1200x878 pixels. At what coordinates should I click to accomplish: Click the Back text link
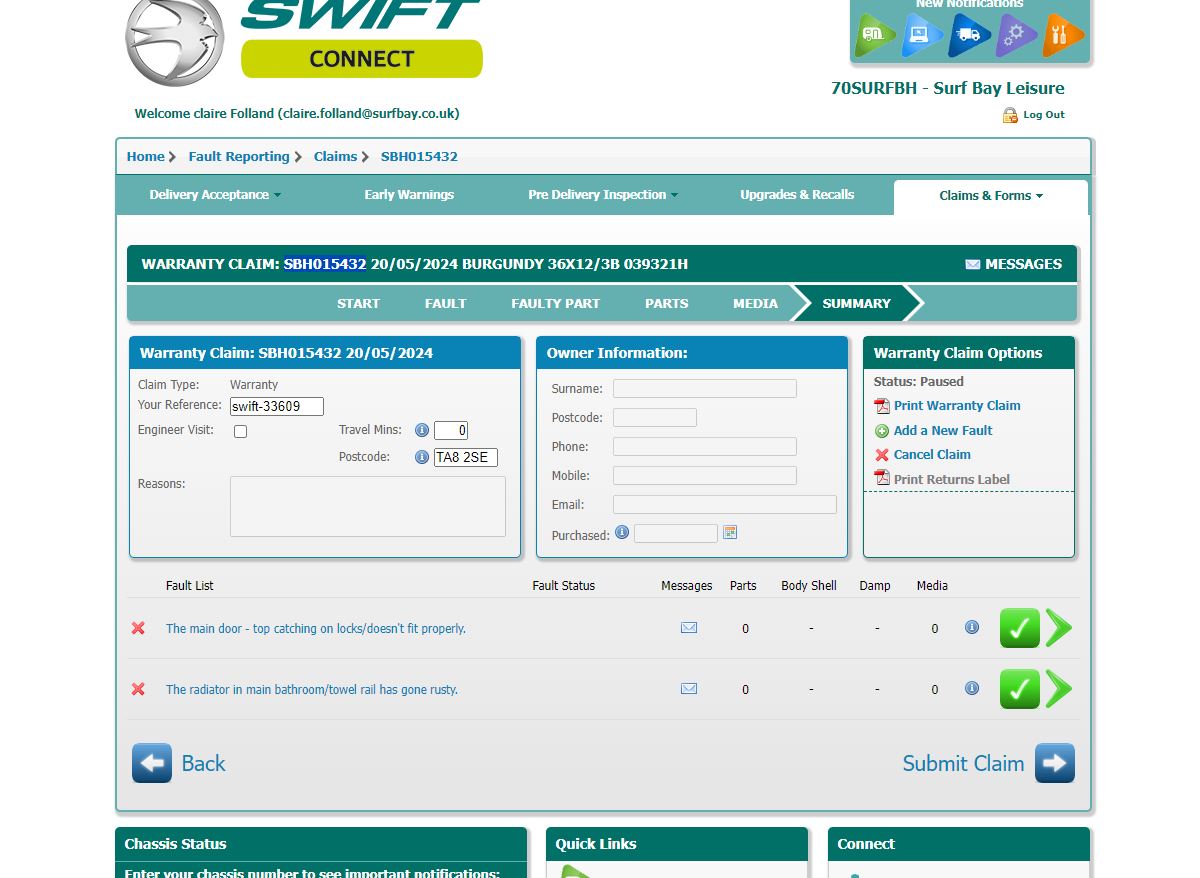tap(203, 763)
